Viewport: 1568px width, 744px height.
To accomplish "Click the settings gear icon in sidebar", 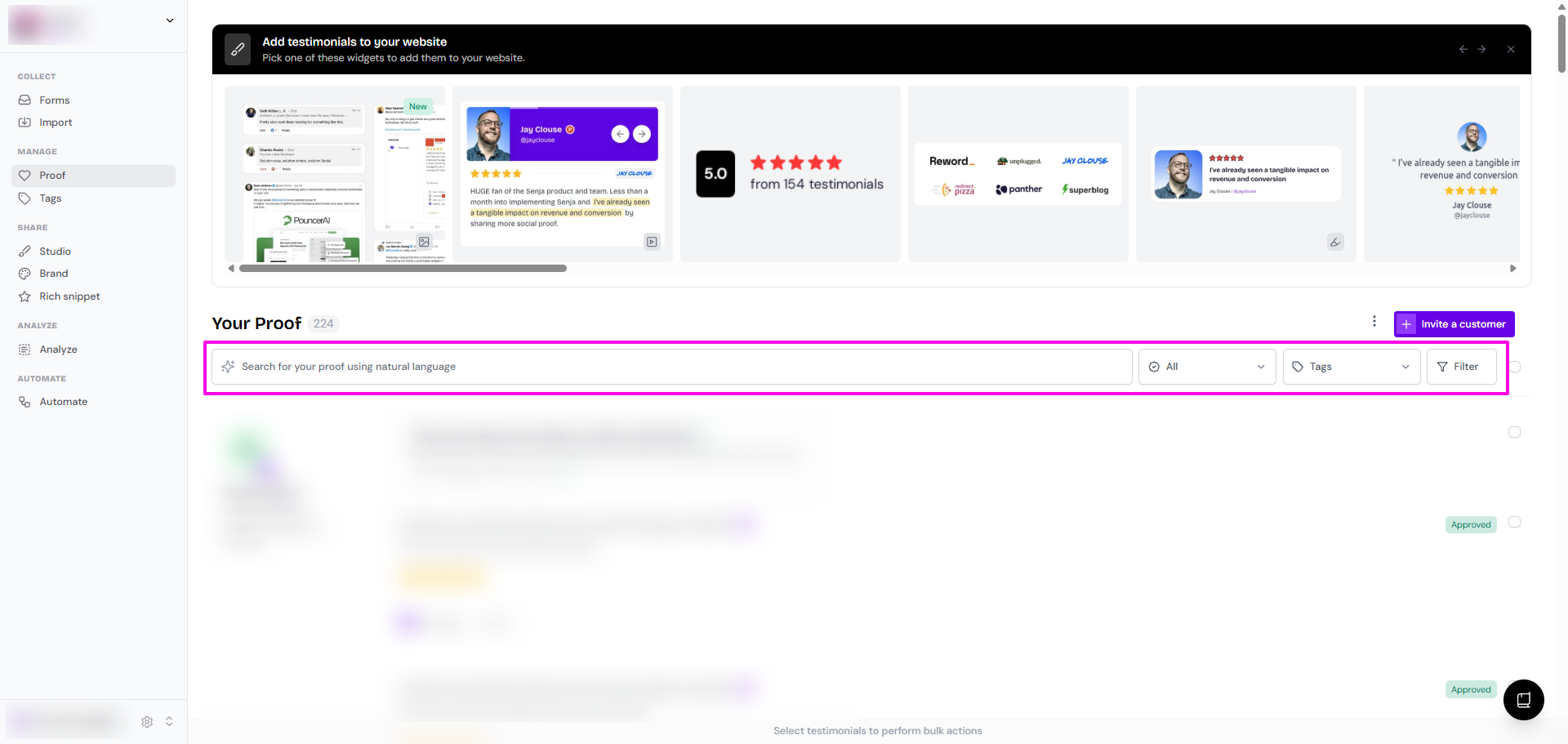I will 147,722.
